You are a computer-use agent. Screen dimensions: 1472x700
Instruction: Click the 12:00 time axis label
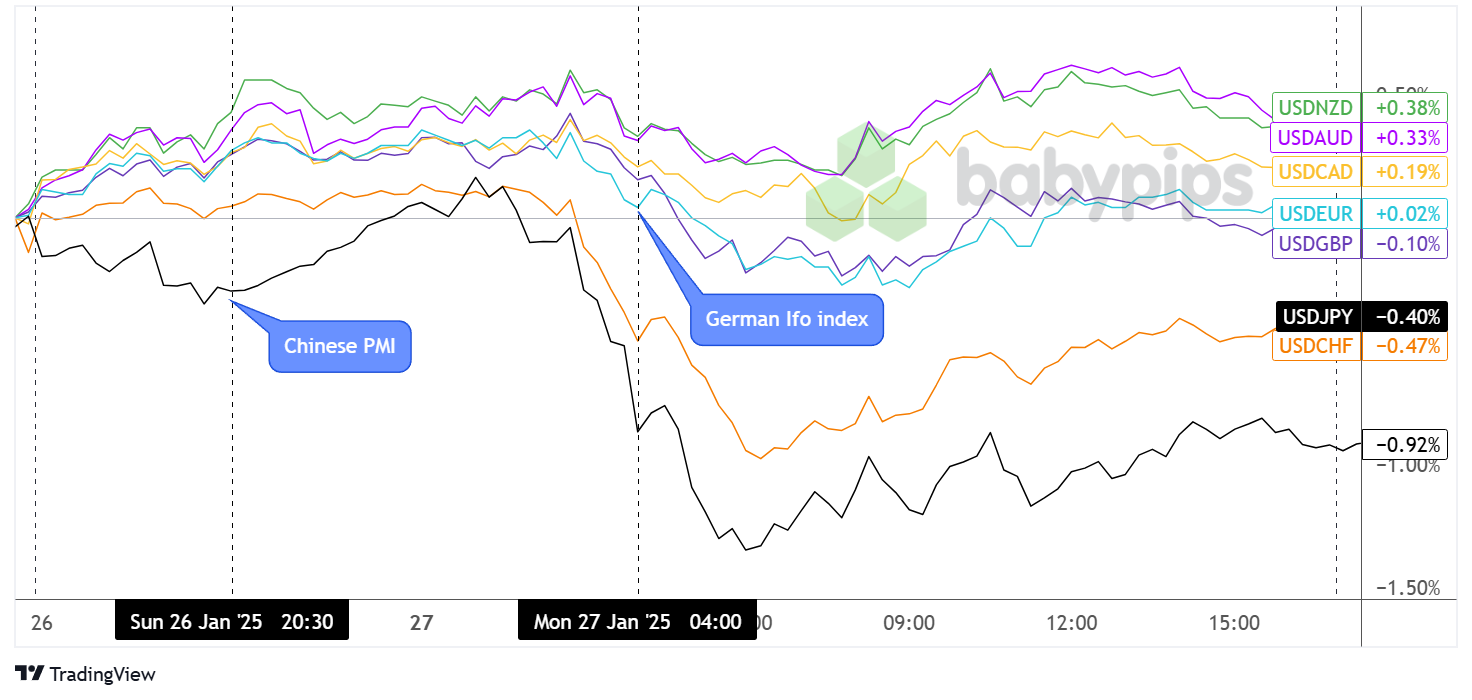[1071, 623]
